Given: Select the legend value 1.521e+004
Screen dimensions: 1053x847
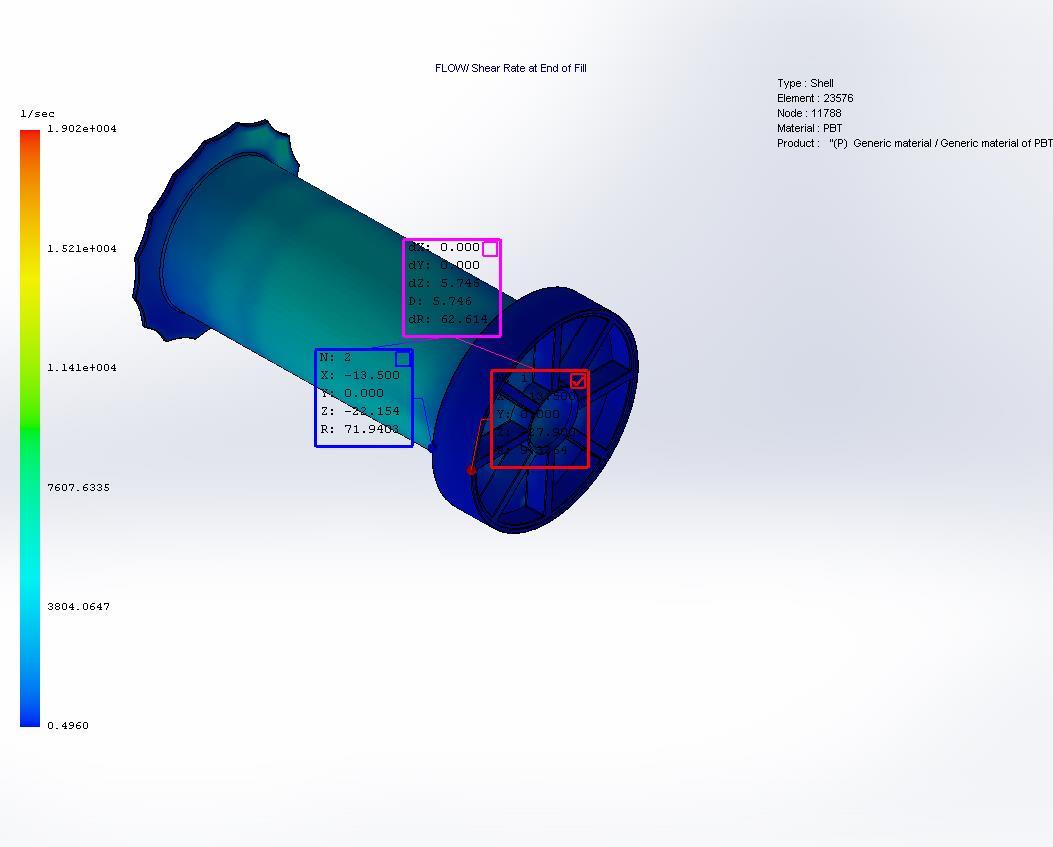Looking at the screenshot, I should tap(82, 249).
